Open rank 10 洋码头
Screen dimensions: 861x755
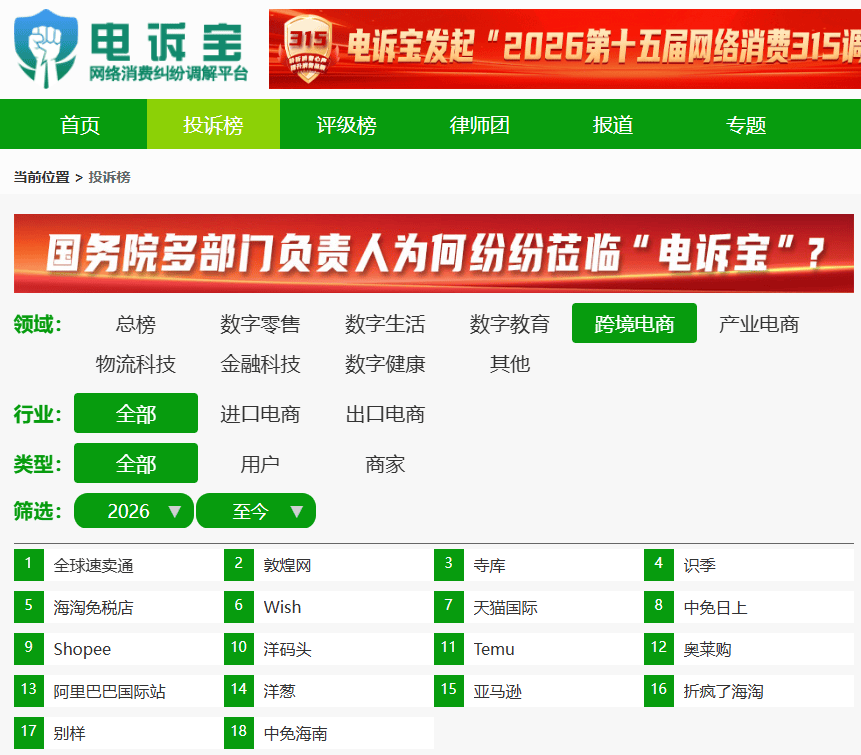(x=329, y=649)
